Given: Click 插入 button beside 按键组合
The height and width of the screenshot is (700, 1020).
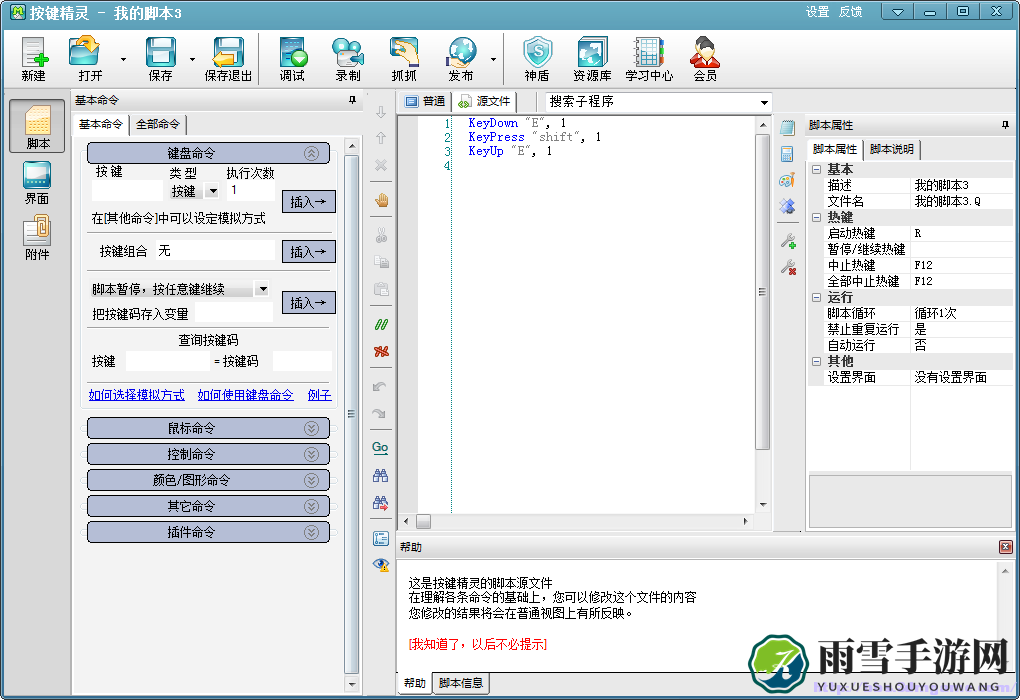Looking at the screenshot, I should [x=308, y=252].
